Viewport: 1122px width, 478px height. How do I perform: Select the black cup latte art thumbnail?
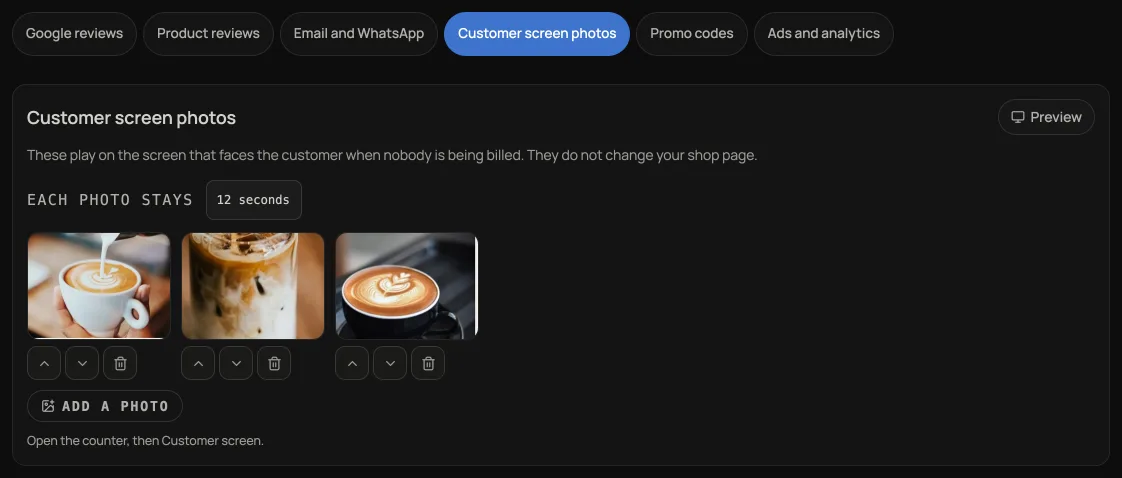[406, 286]
